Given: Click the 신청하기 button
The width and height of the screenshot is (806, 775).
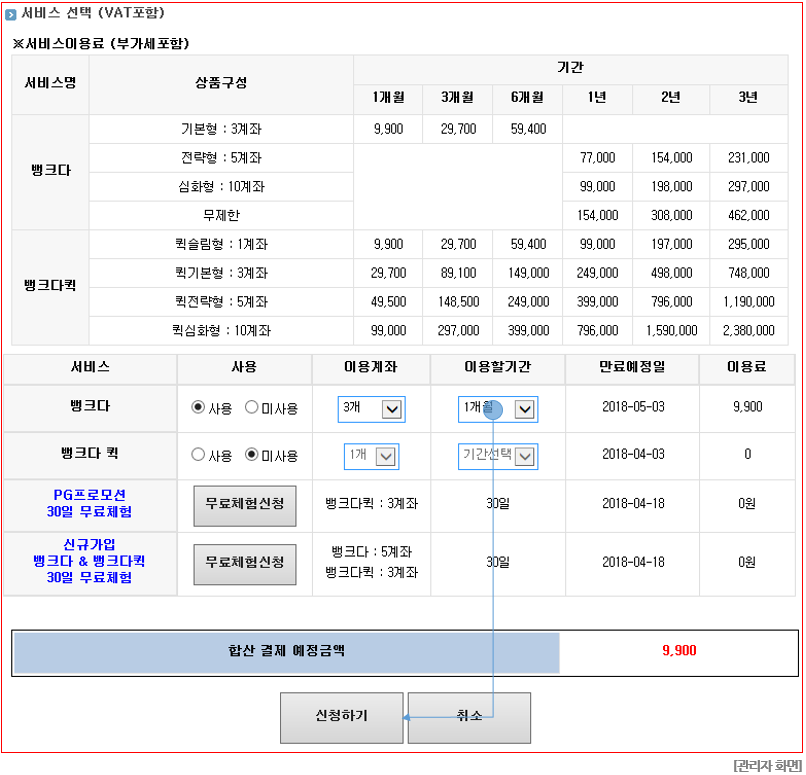Looking at the screenshot, I should point(341,717).
